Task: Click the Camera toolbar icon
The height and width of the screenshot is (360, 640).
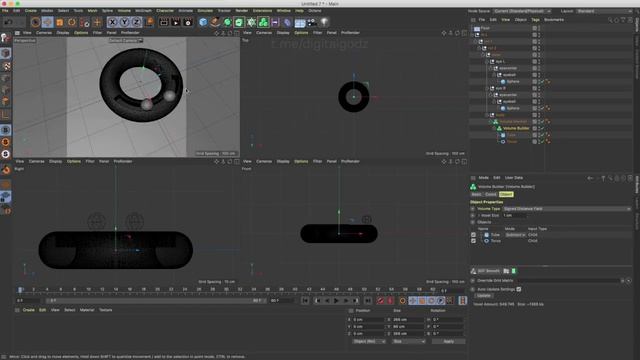Action: point(312,22)
